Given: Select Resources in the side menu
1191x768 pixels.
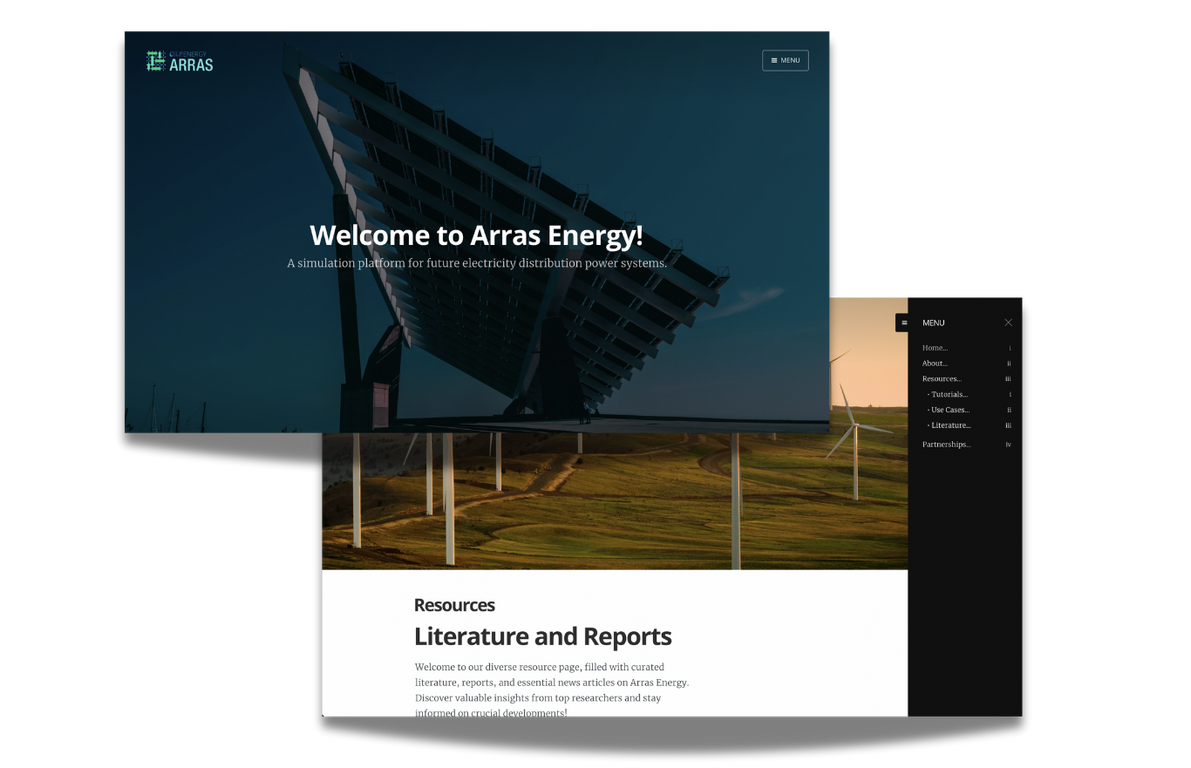Looking at the screenshot, I should (941, 379).
